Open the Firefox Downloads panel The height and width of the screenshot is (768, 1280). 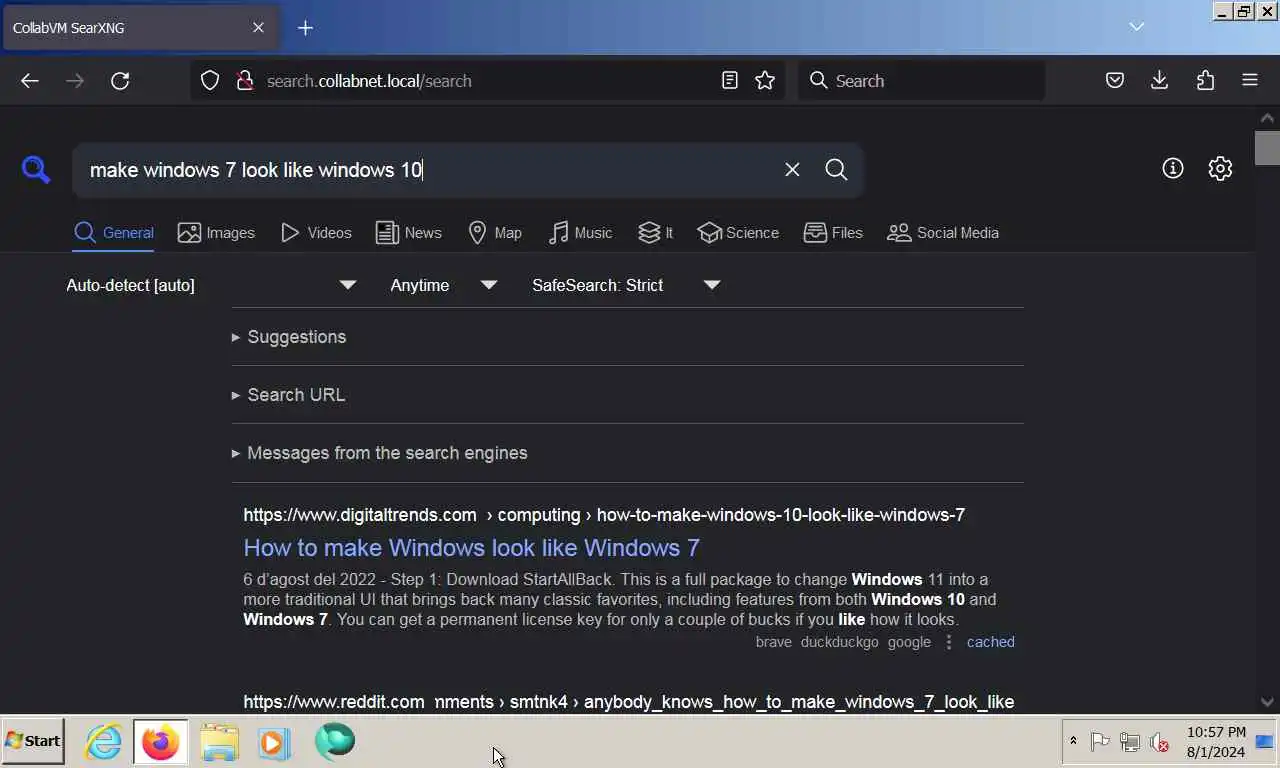(1160, 81)
